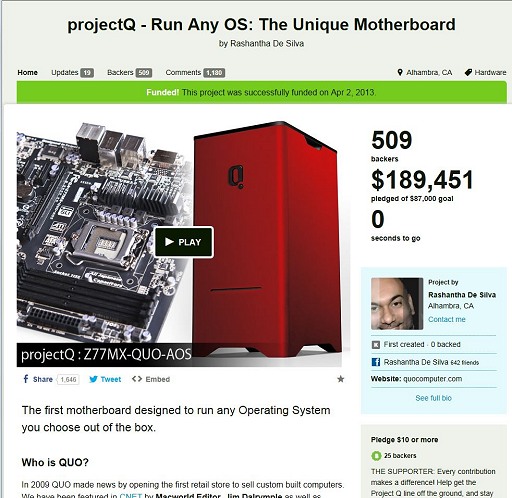The width and height of the screenshot is (512, 498).
Task: Click the Rashantha De Silva creator name
Action: [462, 295]
